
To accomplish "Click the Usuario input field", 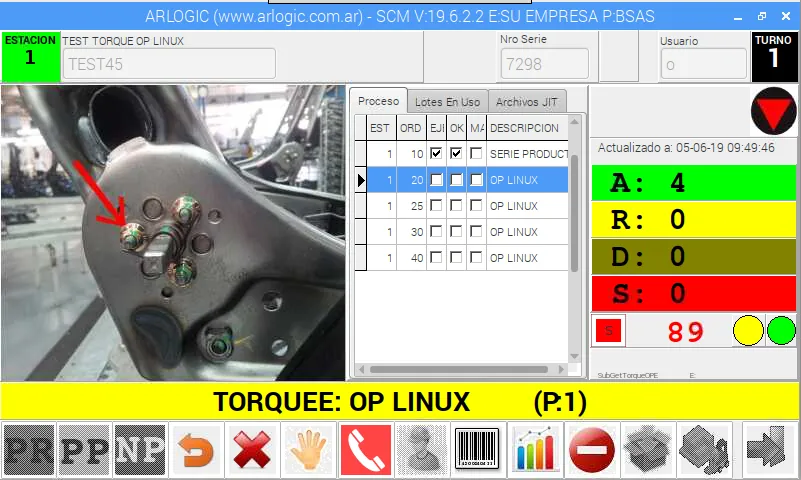I will coord(703,64).
